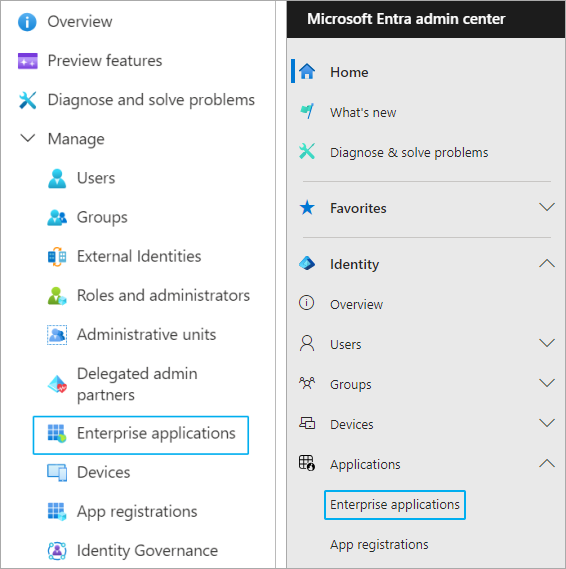Open Enterprise applications under Applications in Entra
566x569 pixels.
pyautogui.click(x=395, y=505)
